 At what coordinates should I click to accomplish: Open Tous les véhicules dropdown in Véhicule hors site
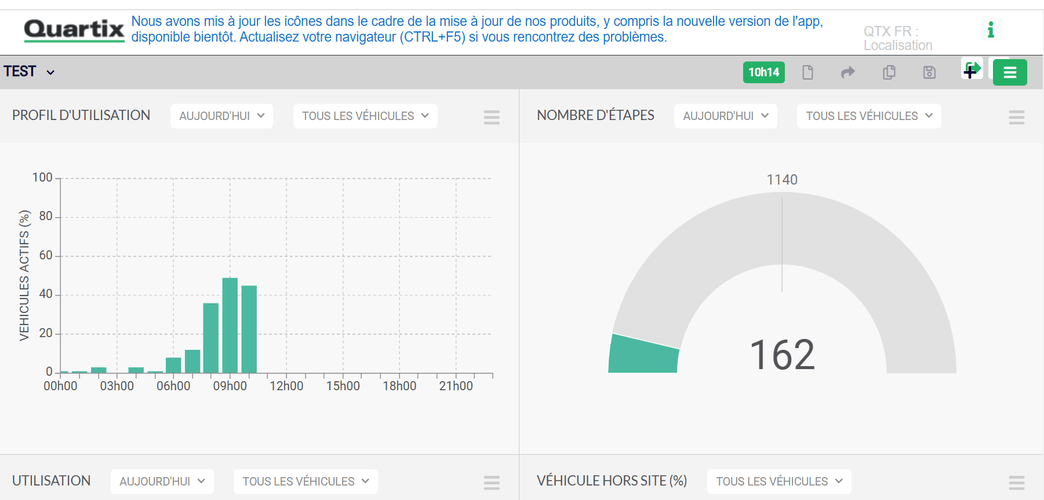click(778, 481)
